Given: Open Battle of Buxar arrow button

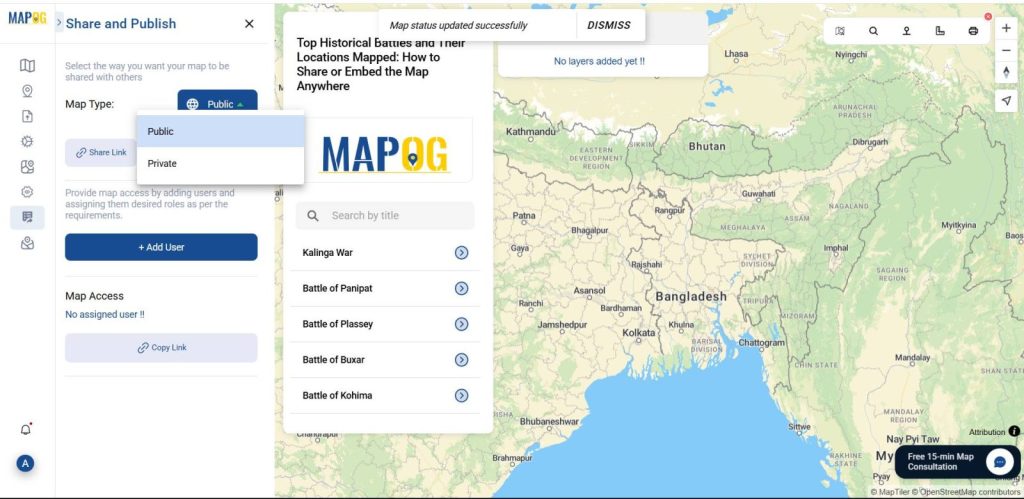Looking at the screenshot, I should (462, 359).
